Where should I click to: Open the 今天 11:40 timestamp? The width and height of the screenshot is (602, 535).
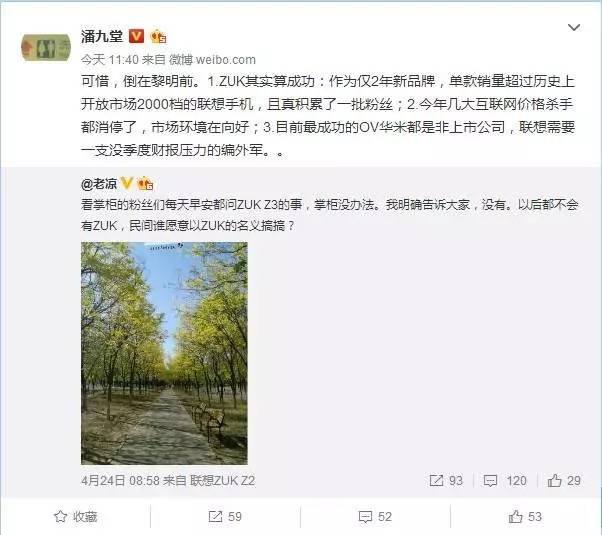coord(110,60)
